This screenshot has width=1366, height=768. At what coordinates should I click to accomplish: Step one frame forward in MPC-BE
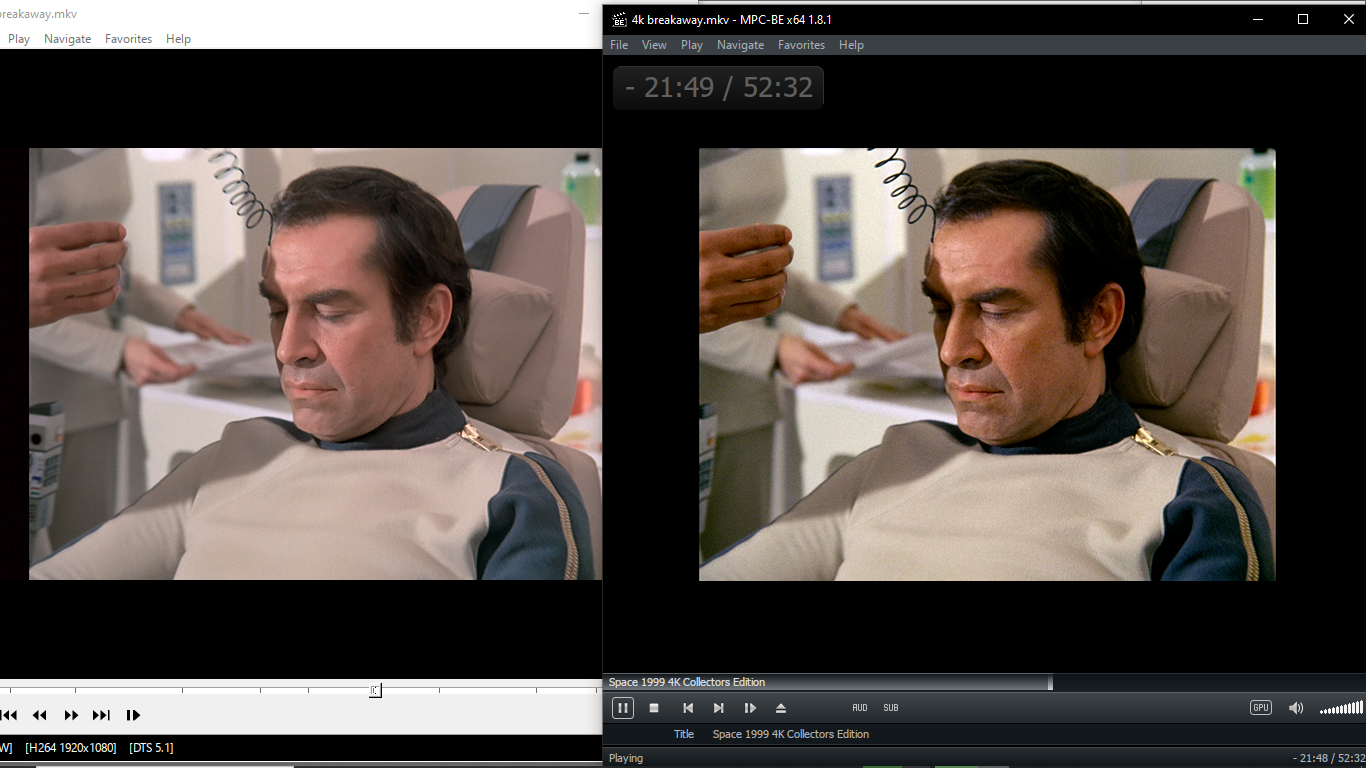[x=750, y=708]
